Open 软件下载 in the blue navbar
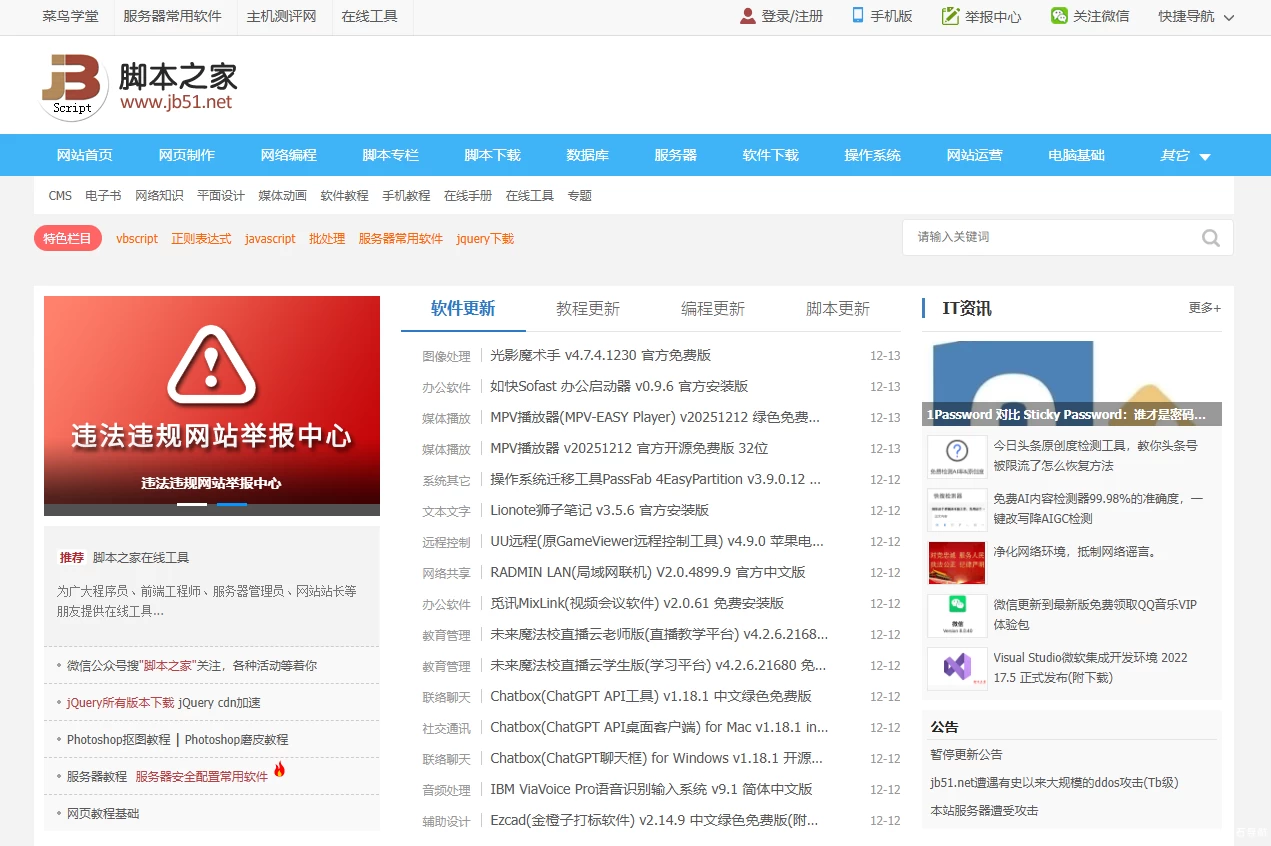 770,156
